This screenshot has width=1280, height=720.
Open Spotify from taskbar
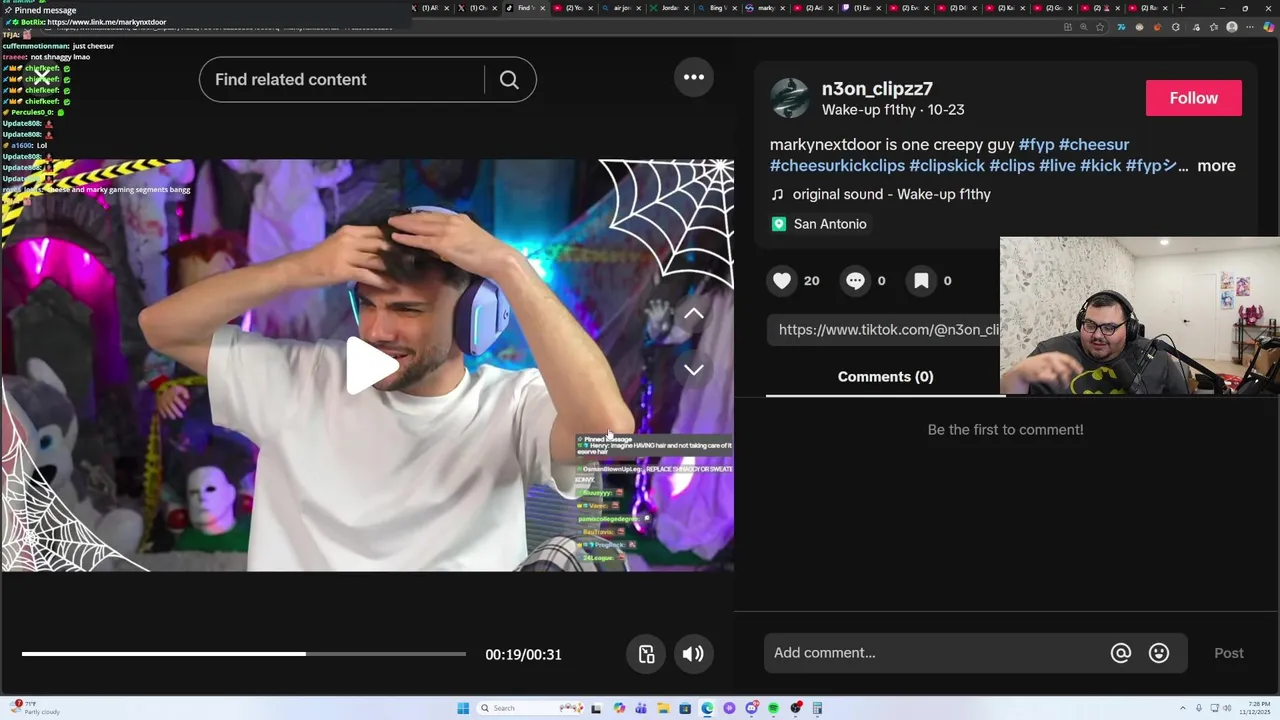coord(774,708)
